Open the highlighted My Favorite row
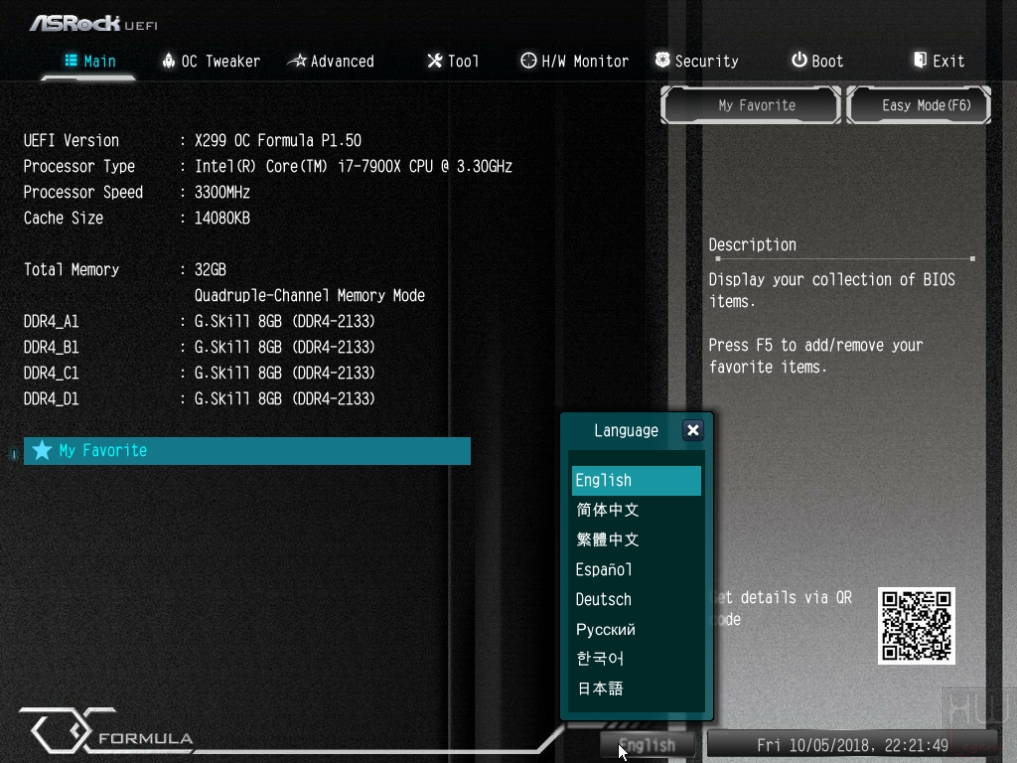1017x763 pixels. point(247,451)
